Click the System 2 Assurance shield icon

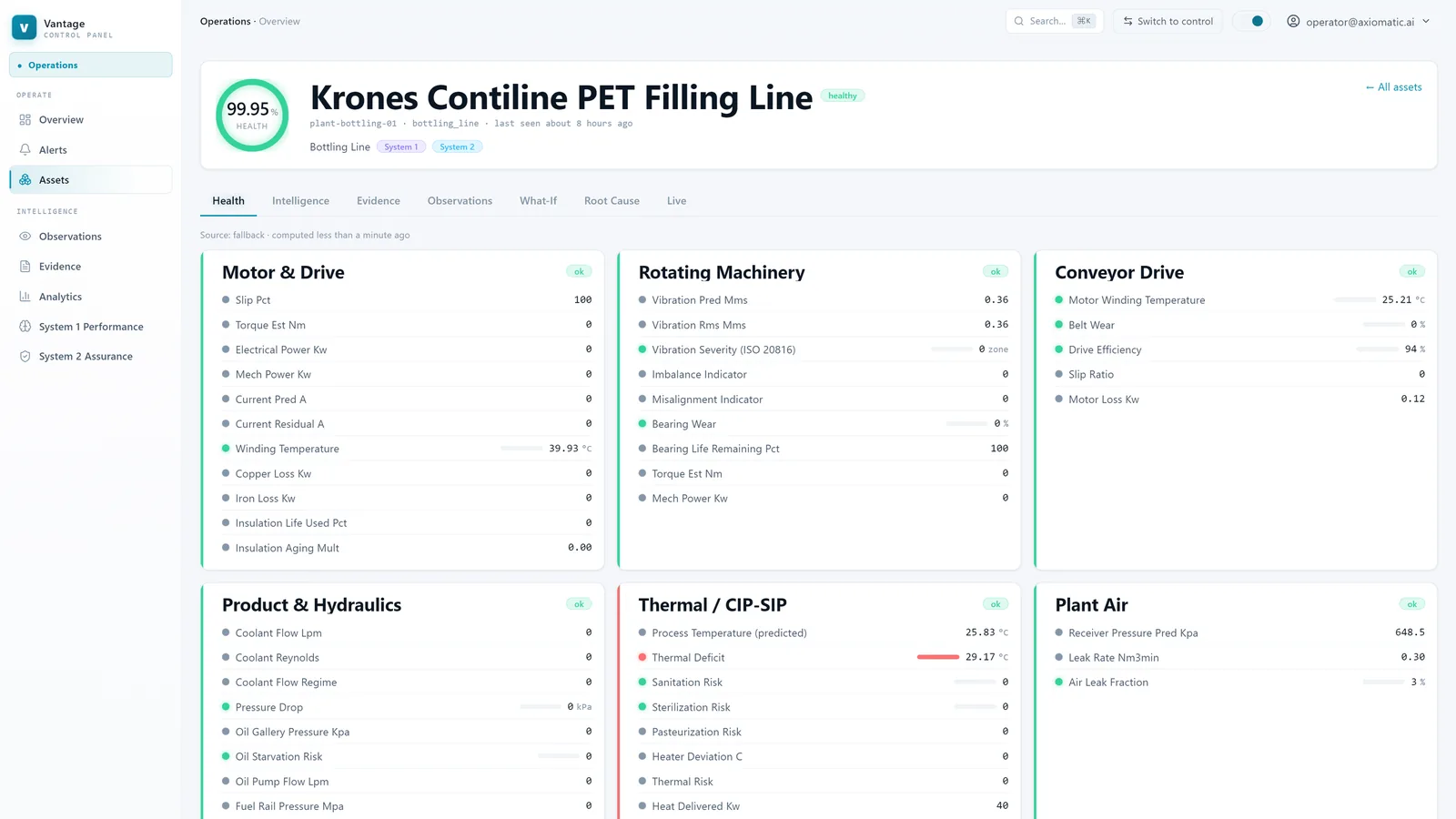[x=25, y=357]
